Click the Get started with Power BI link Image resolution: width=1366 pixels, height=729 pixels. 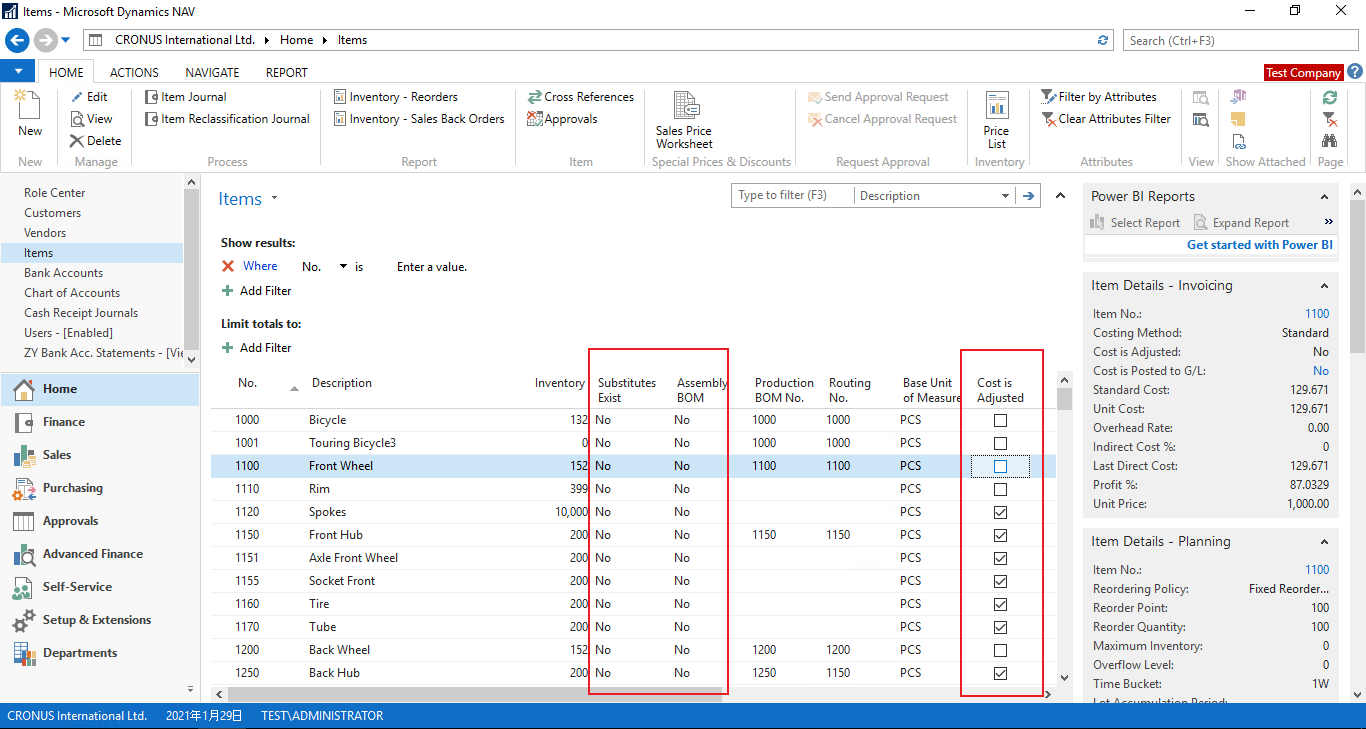[x=1259, y=244]
